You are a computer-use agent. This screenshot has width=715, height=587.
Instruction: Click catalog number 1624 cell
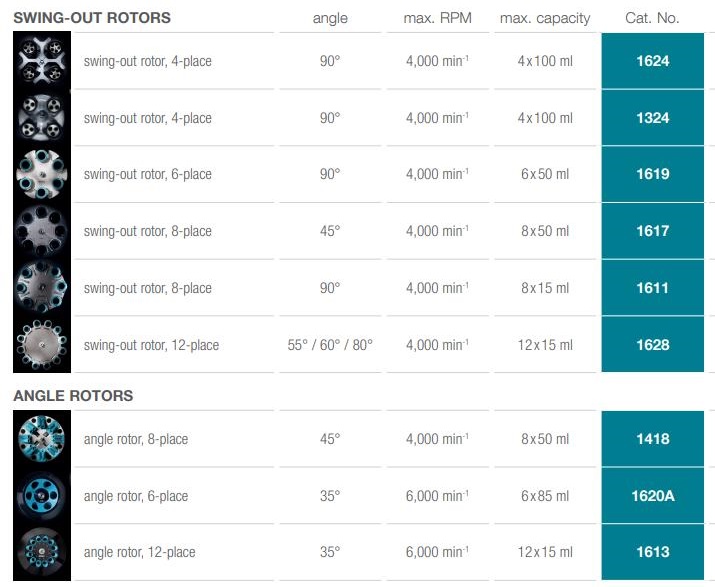[x=652, y=61]
